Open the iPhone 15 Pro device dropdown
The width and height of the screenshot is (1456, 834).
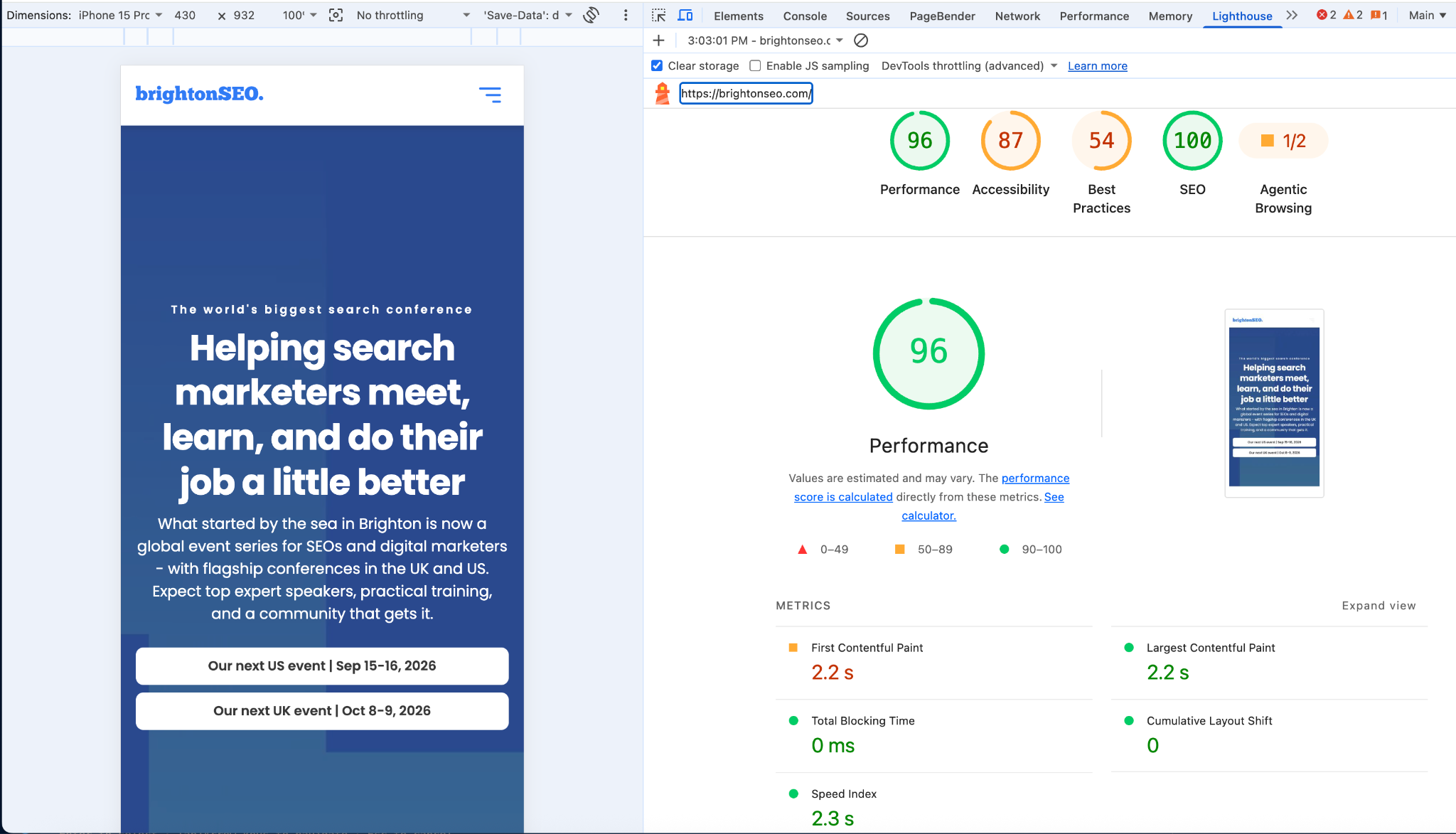pos(121,15)
